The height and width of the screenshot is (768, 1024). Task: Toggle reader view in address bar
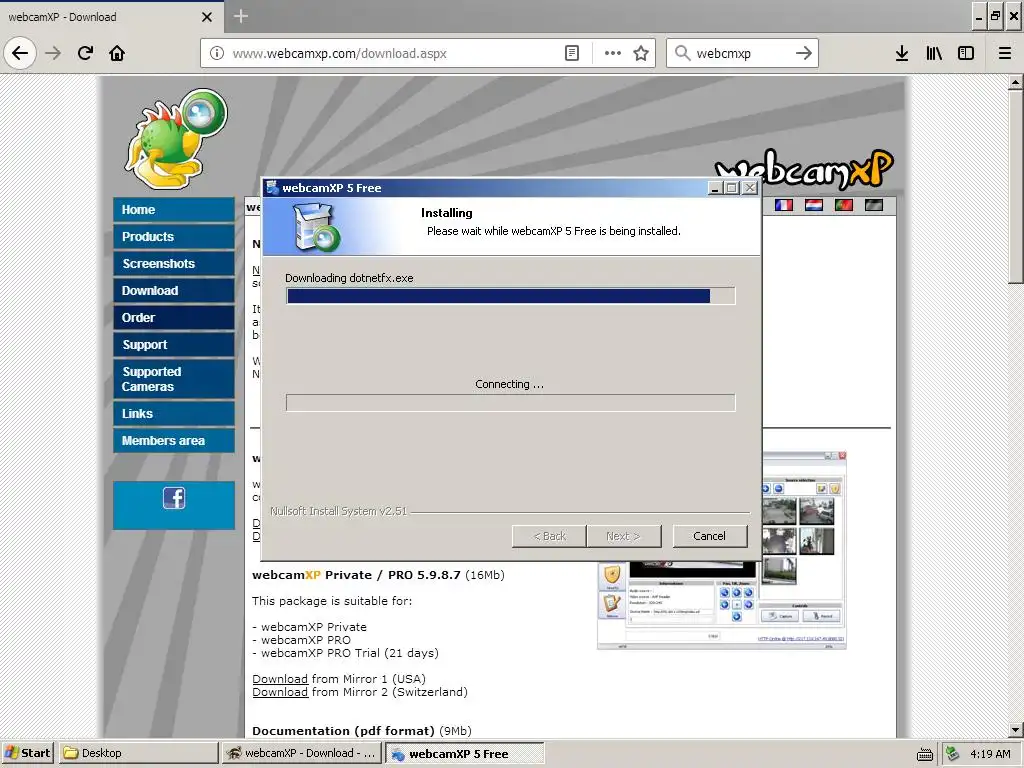point(571,53)
